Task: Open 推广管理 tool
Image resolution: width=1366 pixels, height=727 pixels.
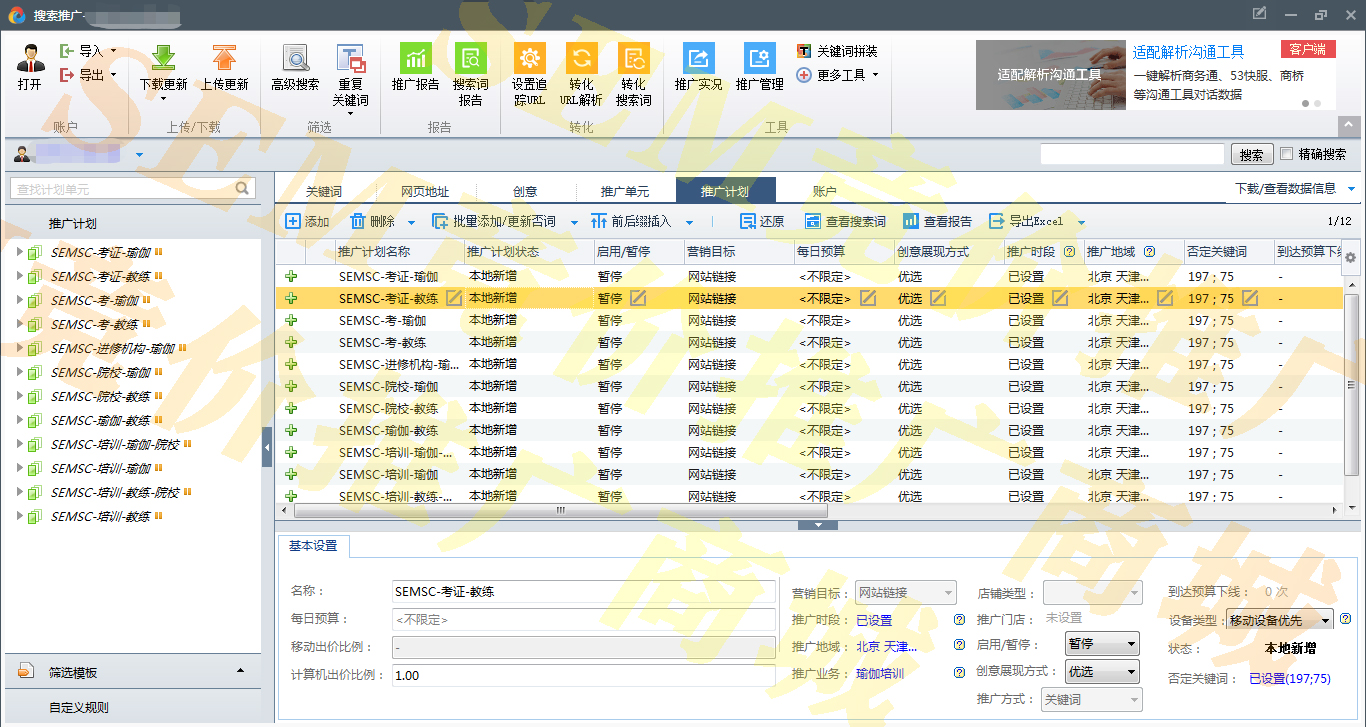Action: click(759, 59)
